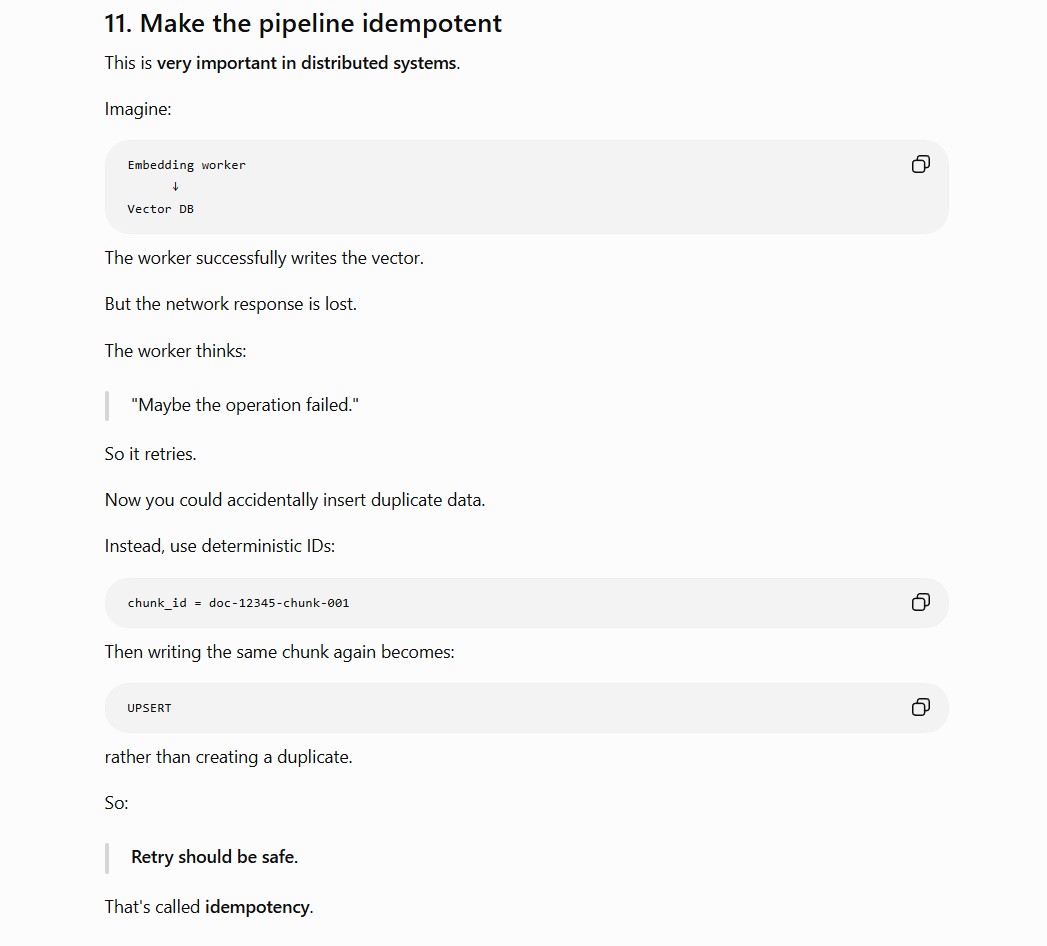Click the bold word 'idempotency'
Viewport: 1047px width, 946px height.
pos(257,907)
